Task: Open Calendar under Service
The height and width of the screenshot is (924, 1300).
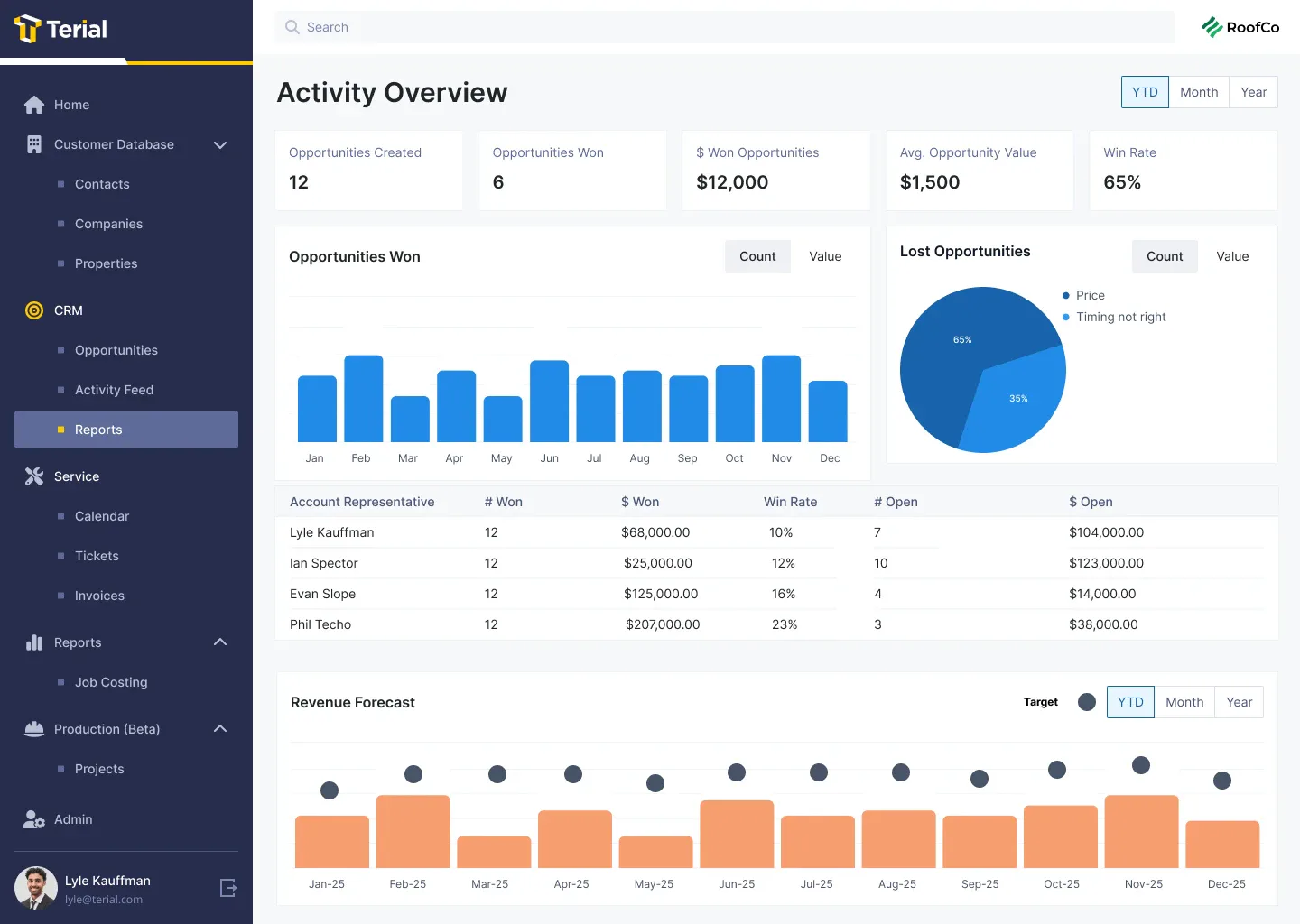Action: pos(102,516)
